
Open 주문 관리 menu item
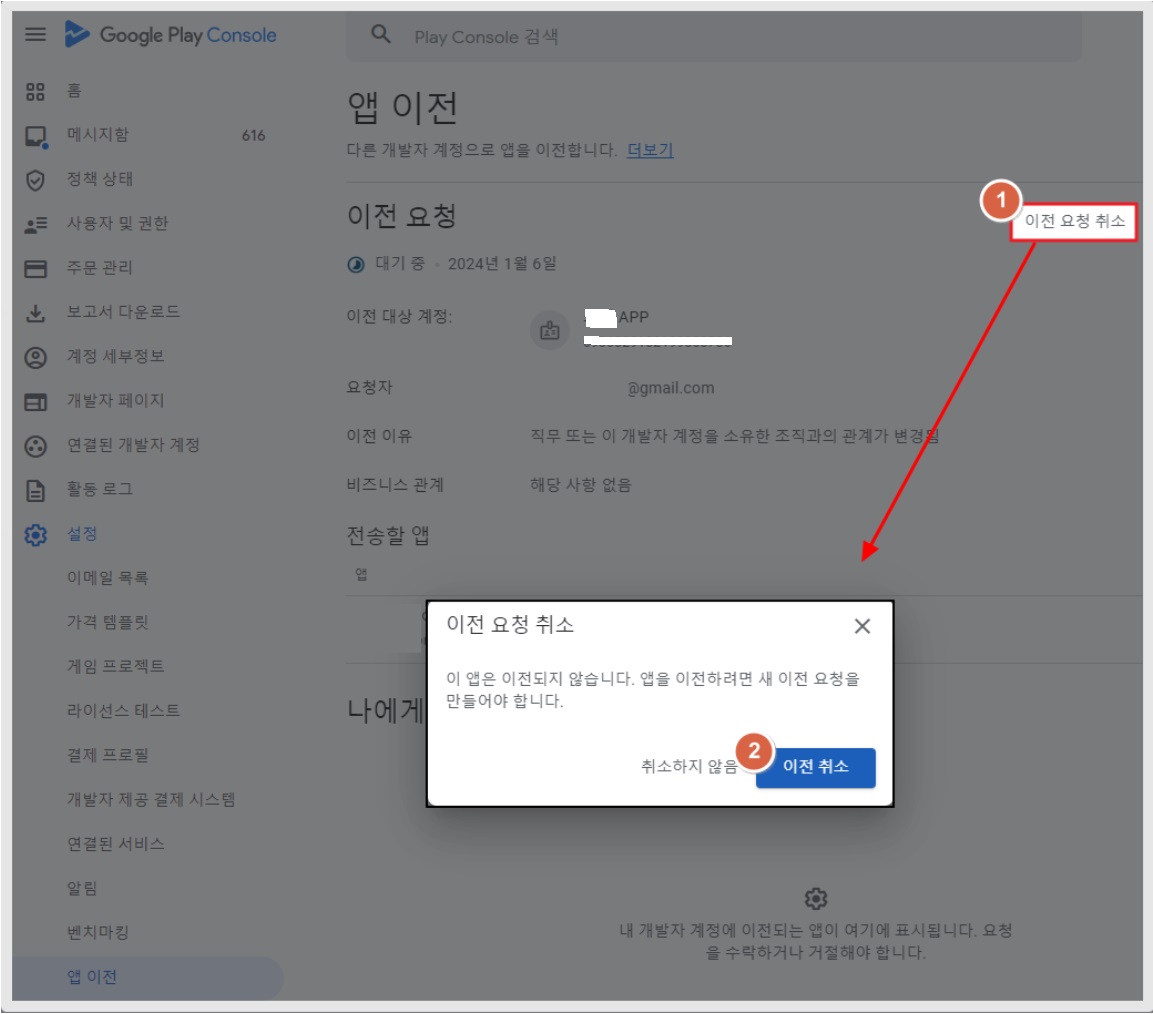tap(100, 267)
